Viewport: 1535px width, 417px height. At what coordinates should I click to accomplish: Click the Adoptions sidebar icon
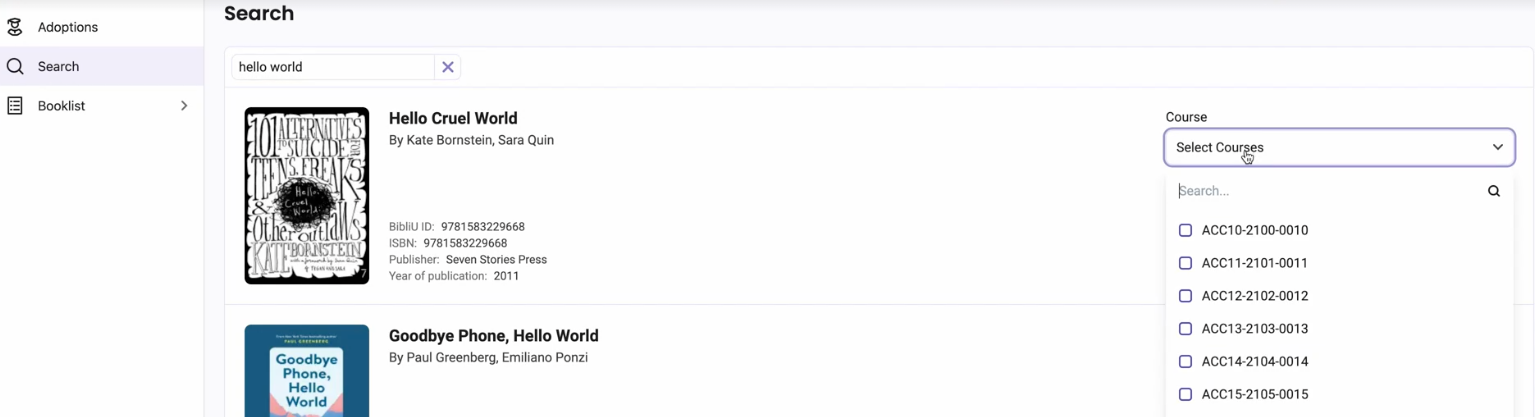pos(15,27)
